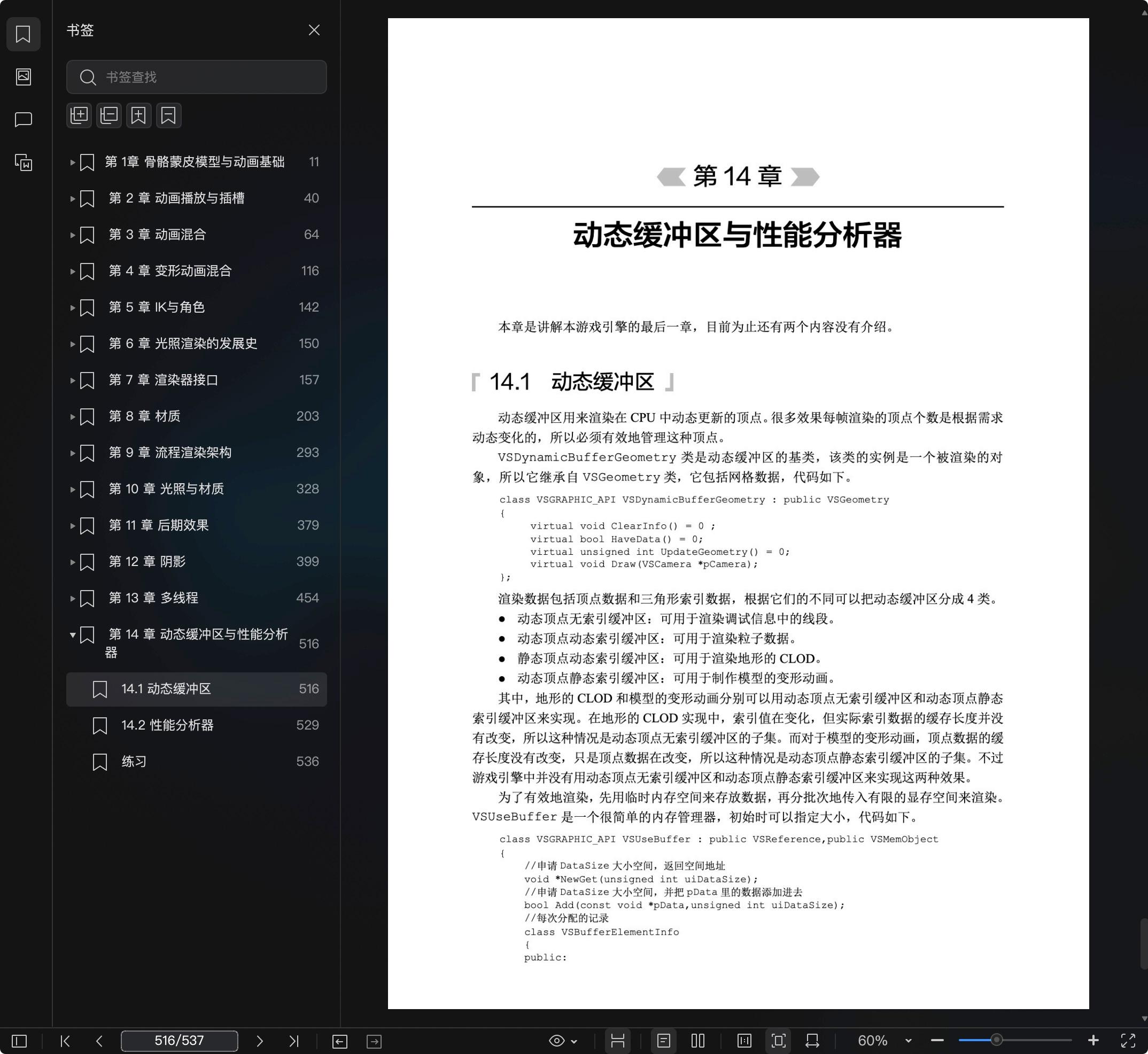This screenshot has width=1148, height=1054.
Task: Select bookmark 练习
Action: (196, 762)
